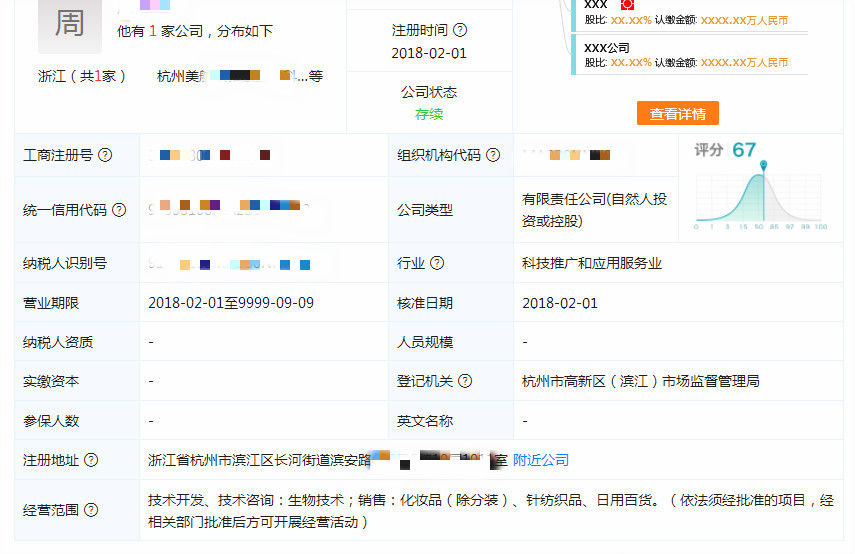Click the 杭州美 company name link
855x554 pixels.
pyautogui.click(x=240, y=76)
